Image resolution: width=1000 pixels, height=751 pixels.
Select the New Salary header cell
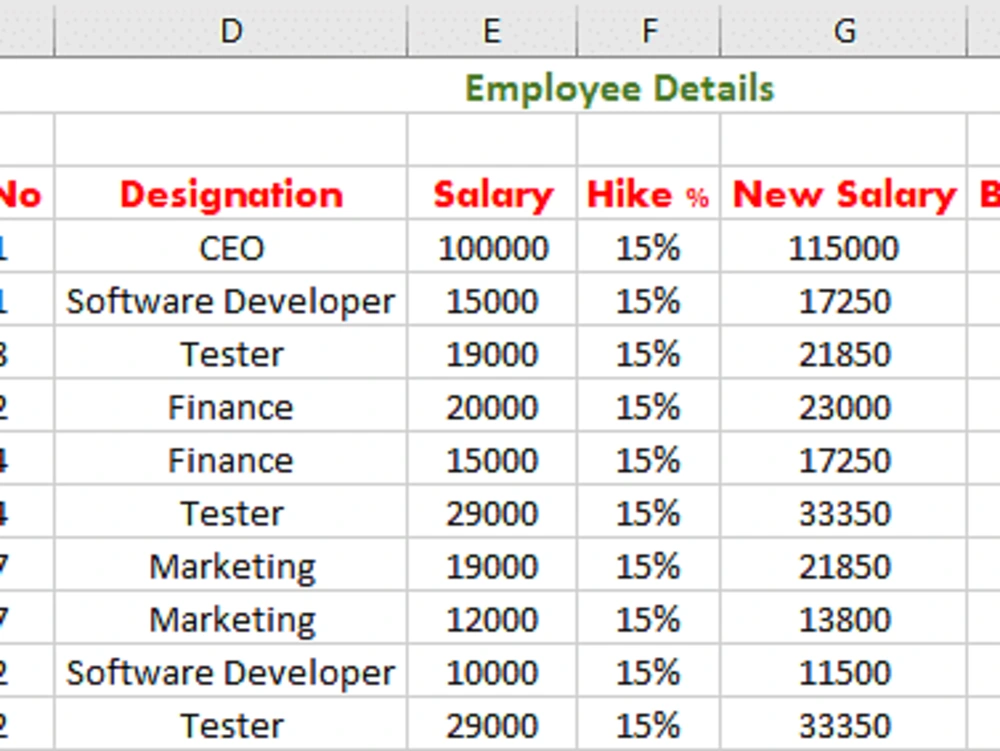coord(844,194)
